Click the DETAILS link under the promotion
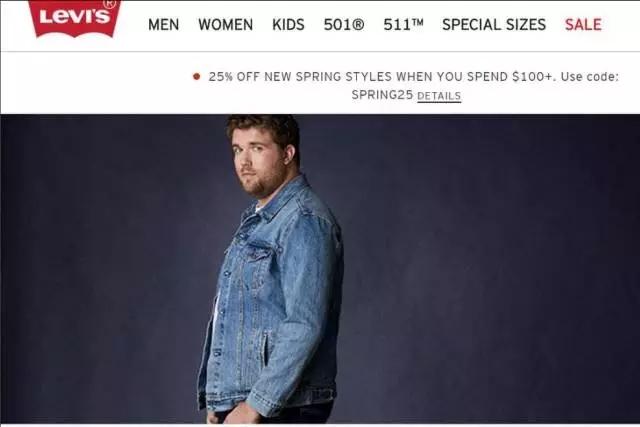Viewport: 640px width, 427px height. (x=439, y=96)
